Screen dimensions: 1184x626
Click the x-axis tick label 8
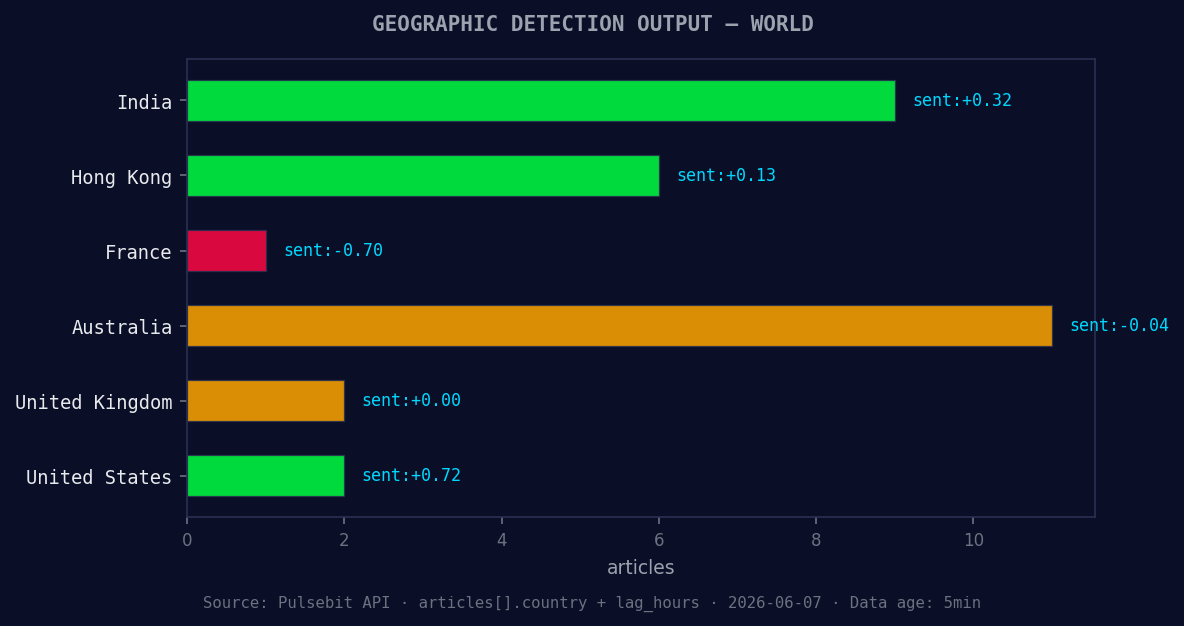816,541
